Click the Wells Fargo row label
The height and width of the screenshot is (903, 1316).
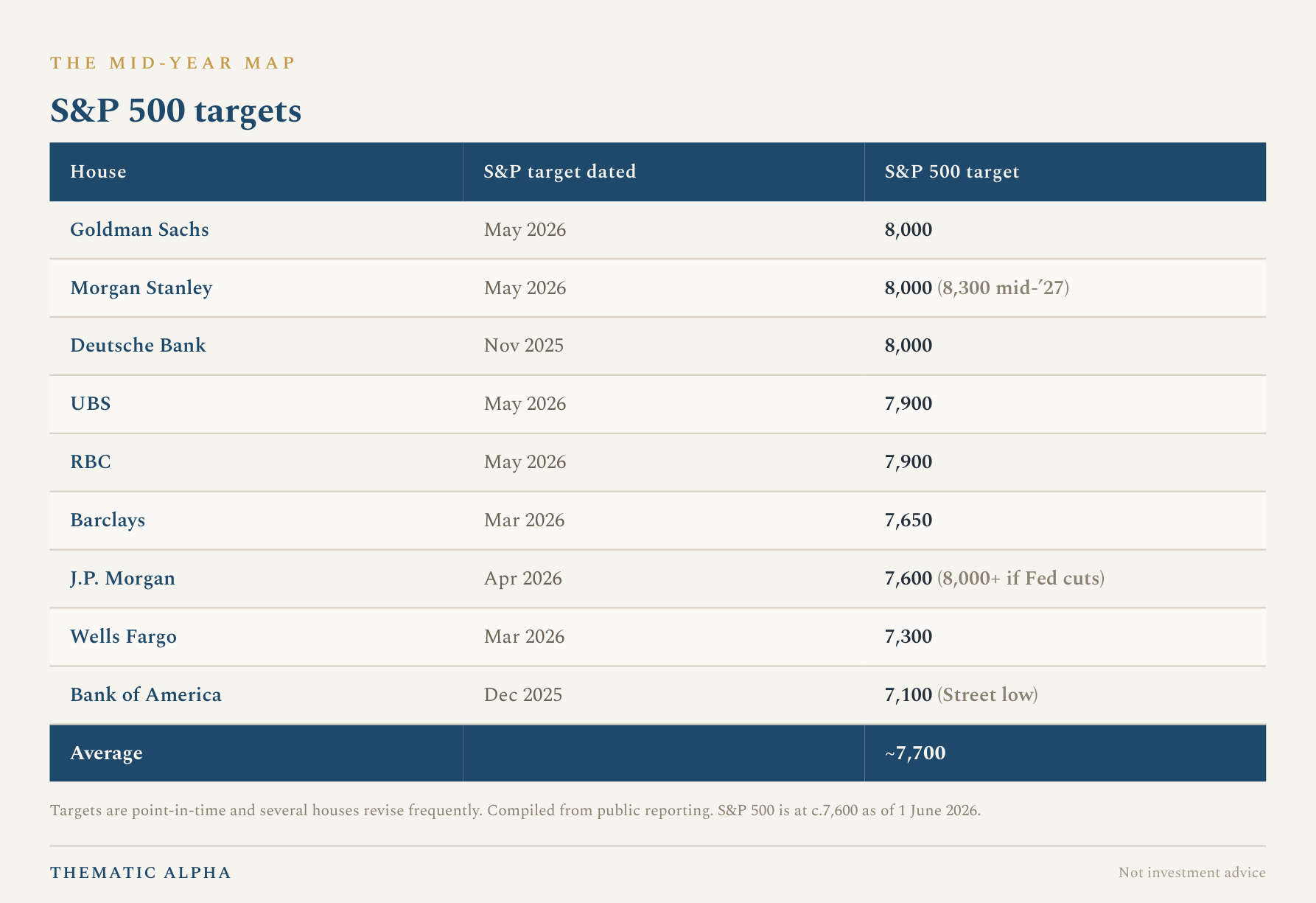123,637
